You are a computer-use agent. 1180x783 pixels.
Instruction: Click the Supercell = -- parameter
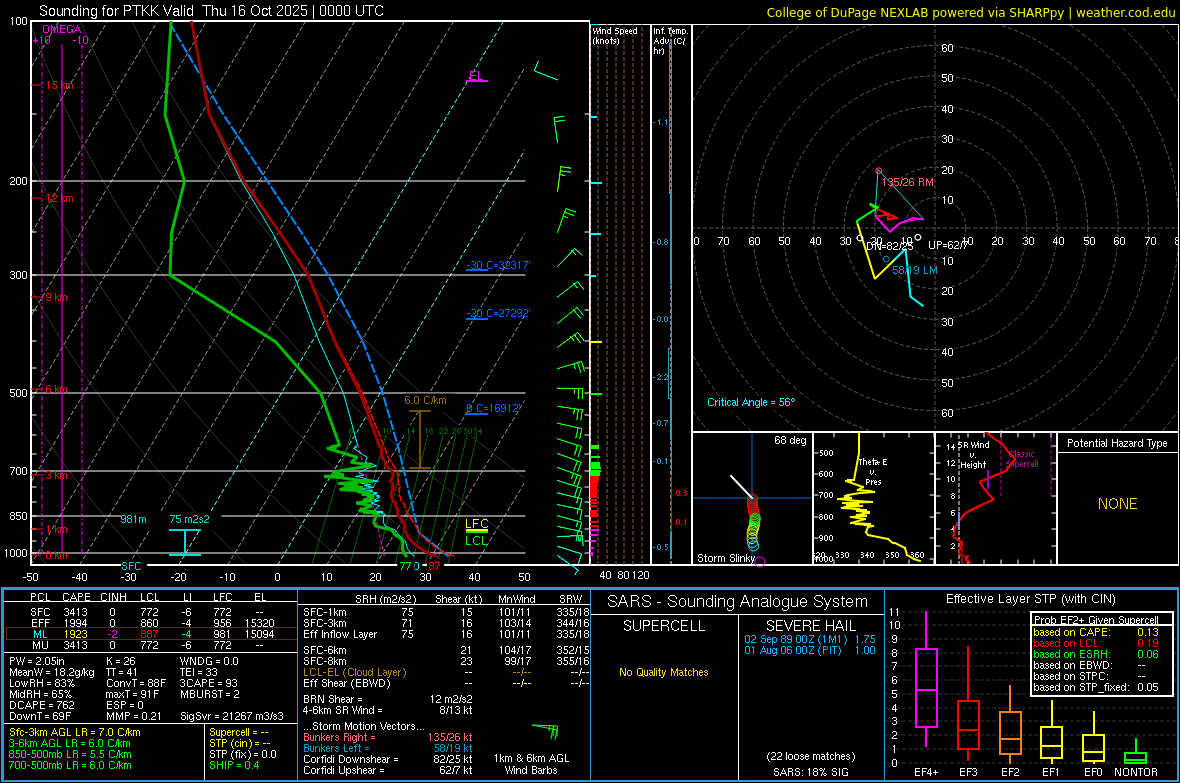tap(239, 732)
